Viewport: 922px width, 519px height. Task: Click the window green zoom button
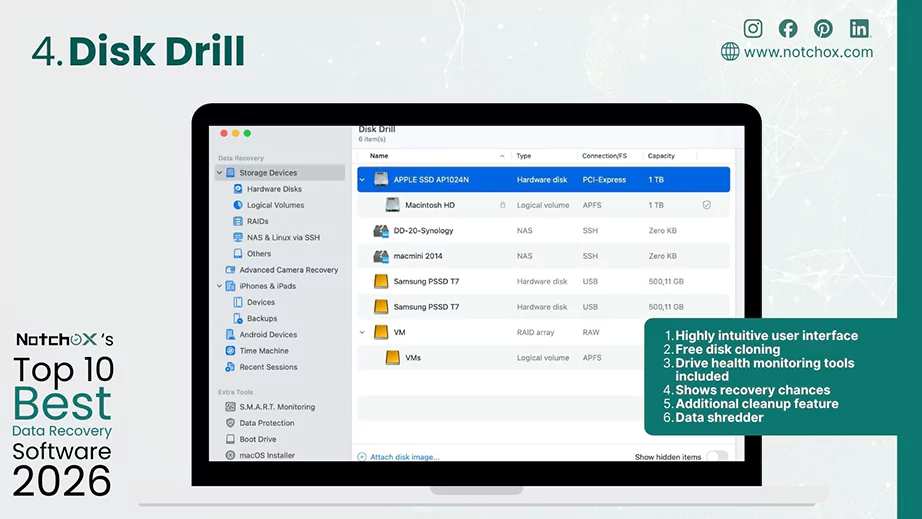[x=248, y=133]
